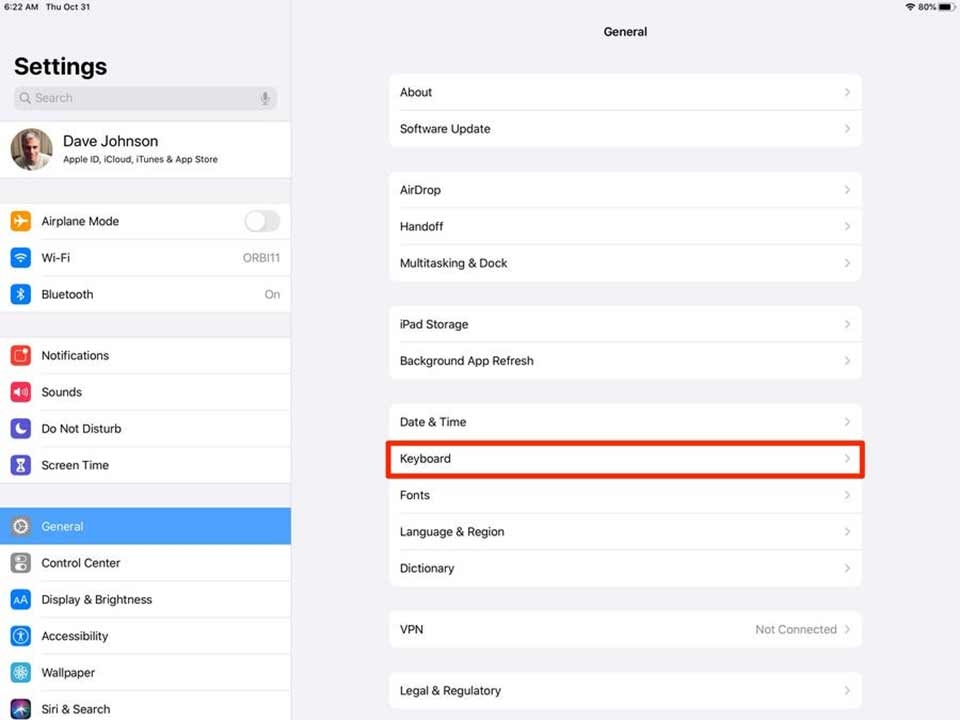960x720 pixels.
Task: Open Background App Refresh
Action: 625,361
